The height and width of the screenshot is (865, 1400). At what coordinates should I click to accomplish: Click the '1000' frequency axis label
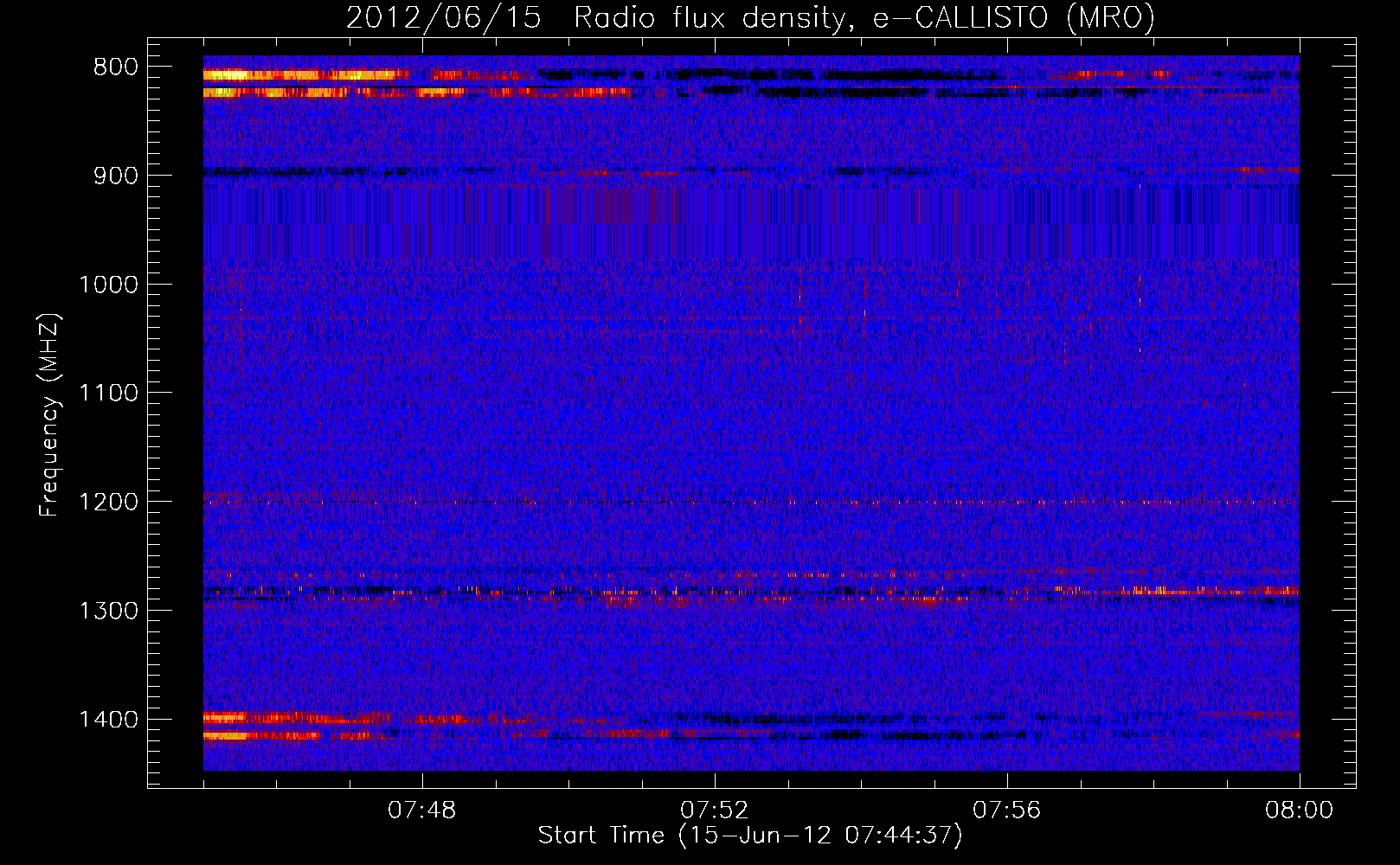click(x=108, y=285)
